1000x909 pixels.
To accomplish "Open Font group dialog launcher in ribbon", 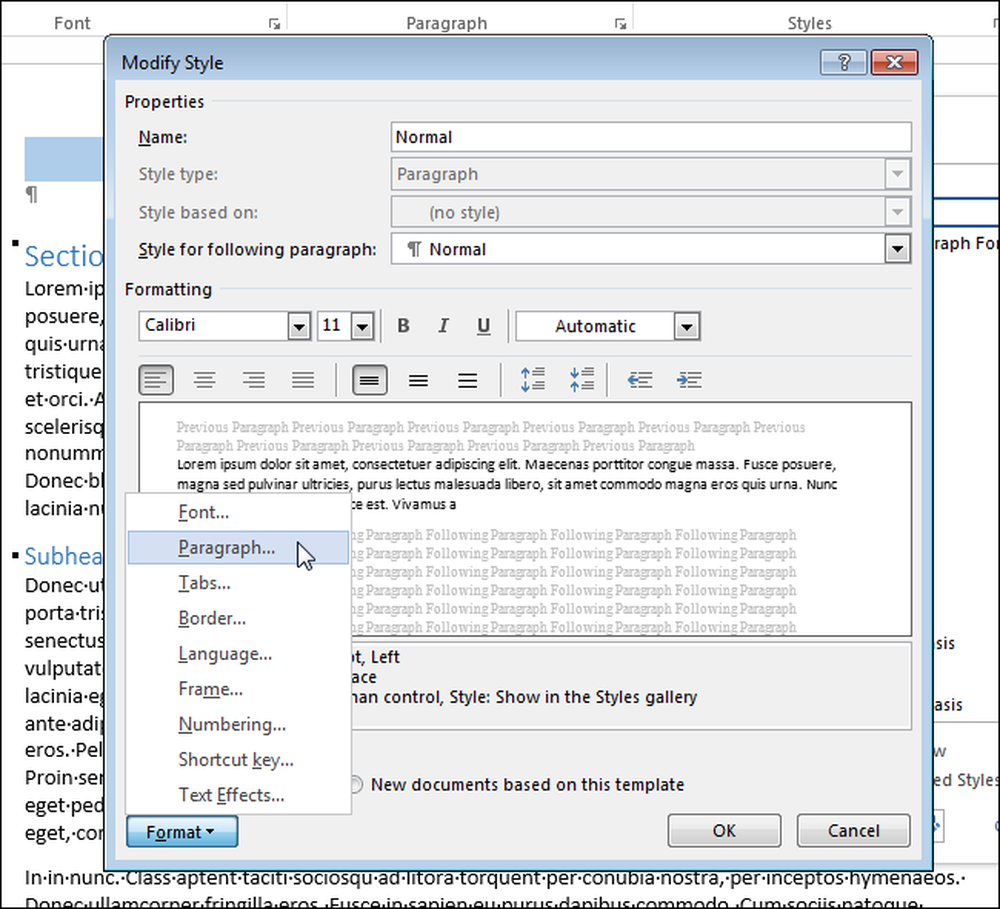I will (274, 24).
